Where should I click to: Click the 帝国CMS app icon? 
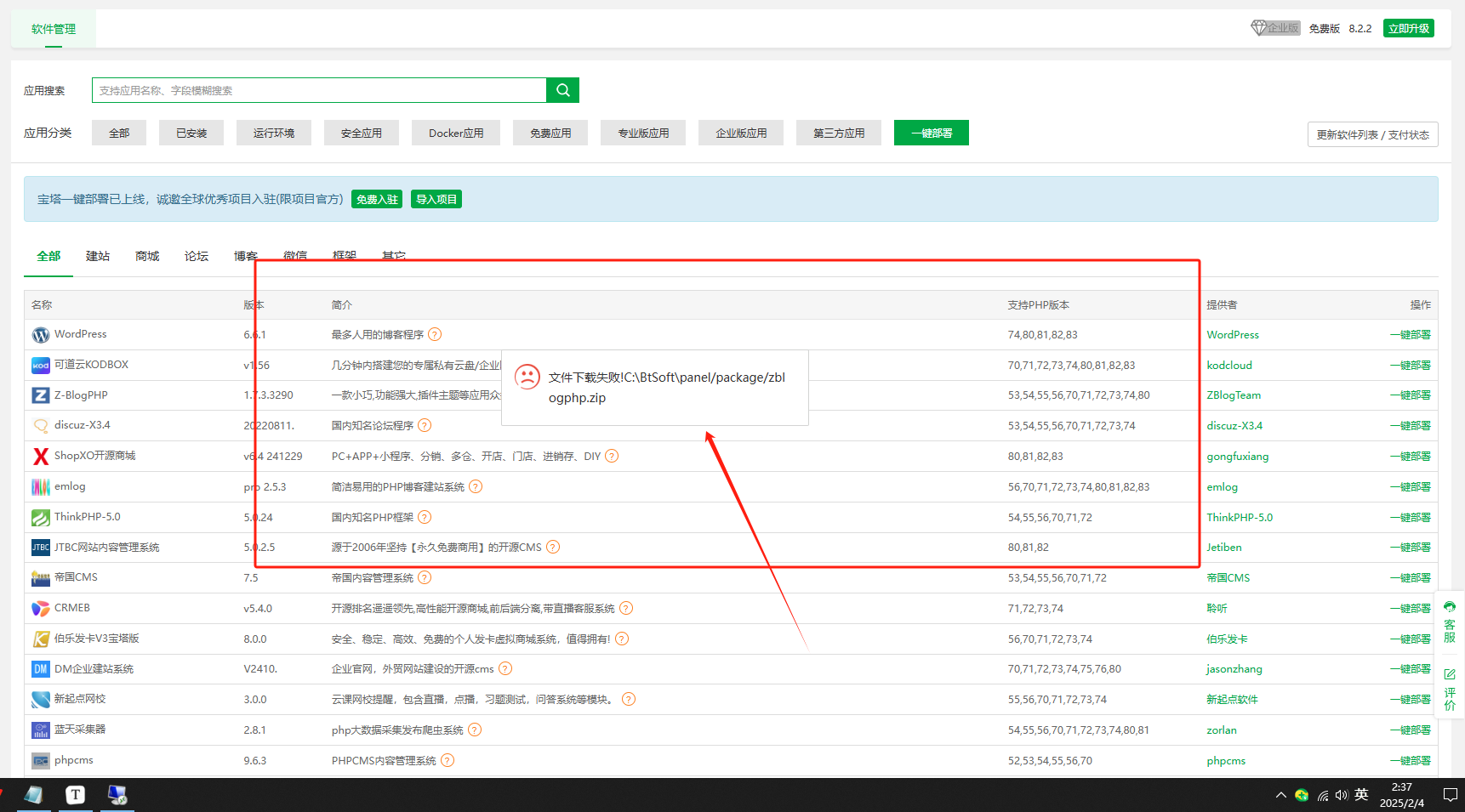pos(41,578)
